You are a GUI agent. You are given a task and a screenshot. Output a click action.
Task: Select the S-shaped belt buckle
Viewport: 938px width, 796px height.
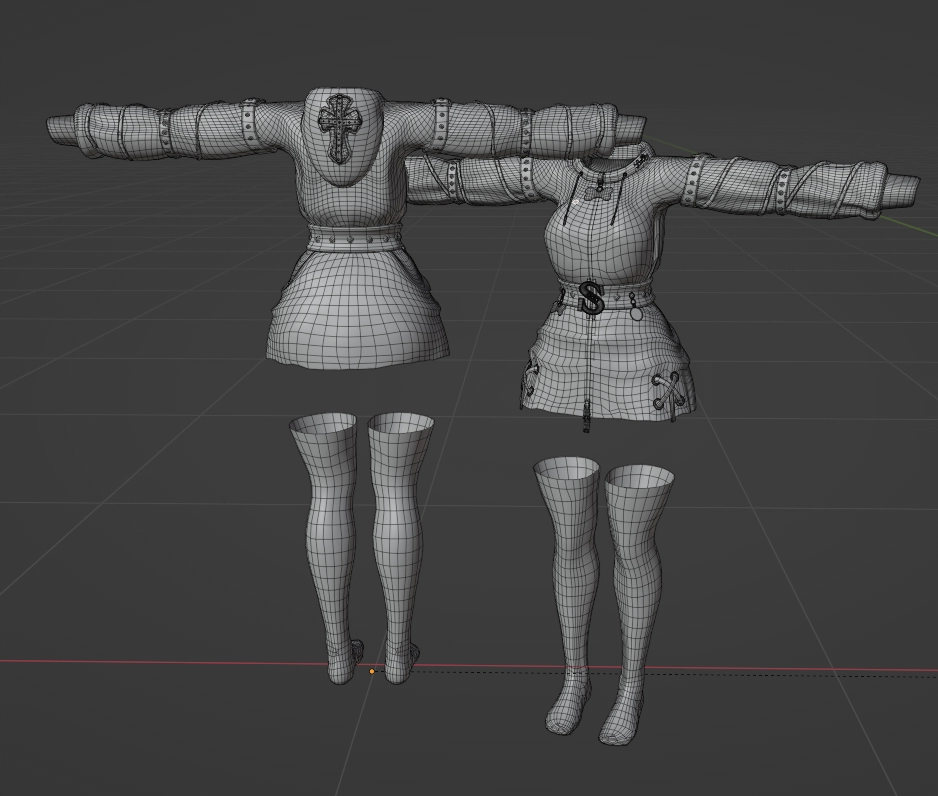click(x=592, y=298)
